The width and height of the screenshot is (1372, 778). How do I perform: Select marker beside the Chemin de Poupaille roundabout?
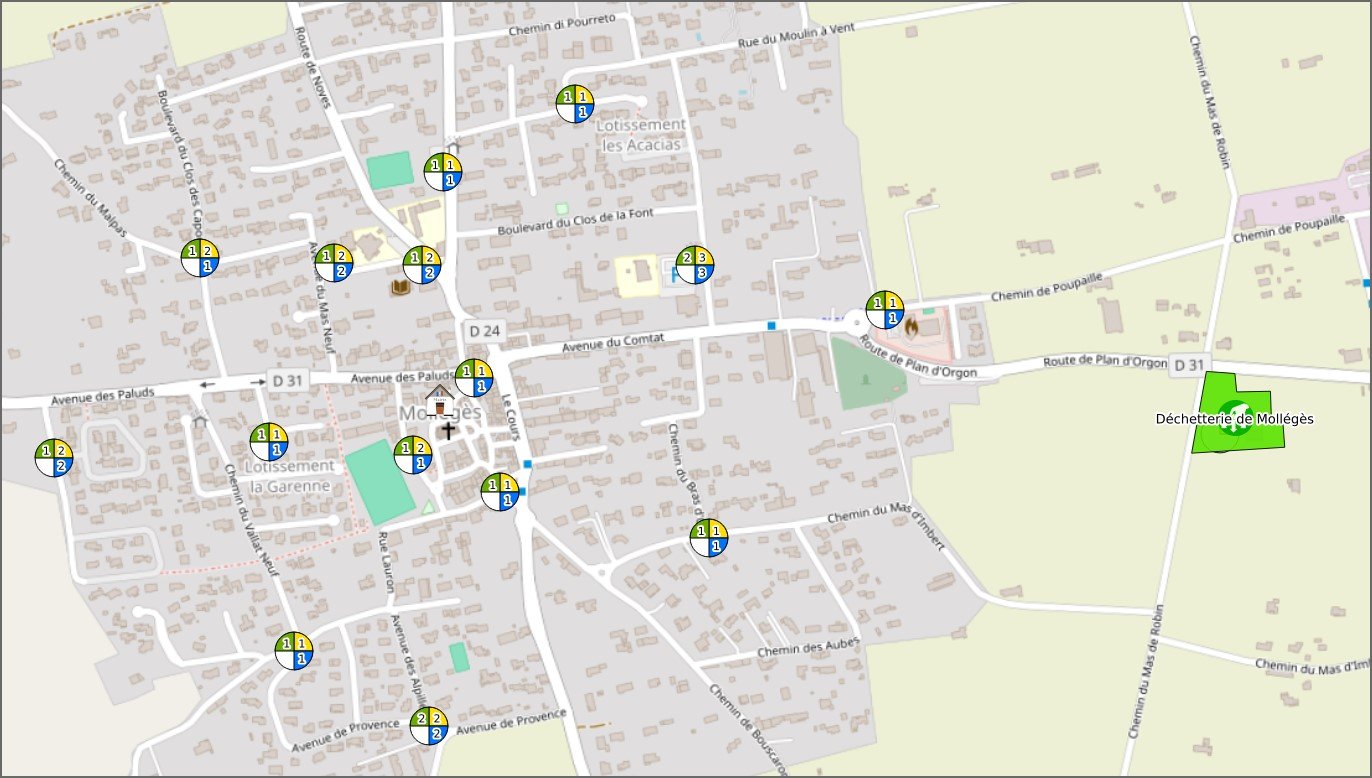coord(885,310)
